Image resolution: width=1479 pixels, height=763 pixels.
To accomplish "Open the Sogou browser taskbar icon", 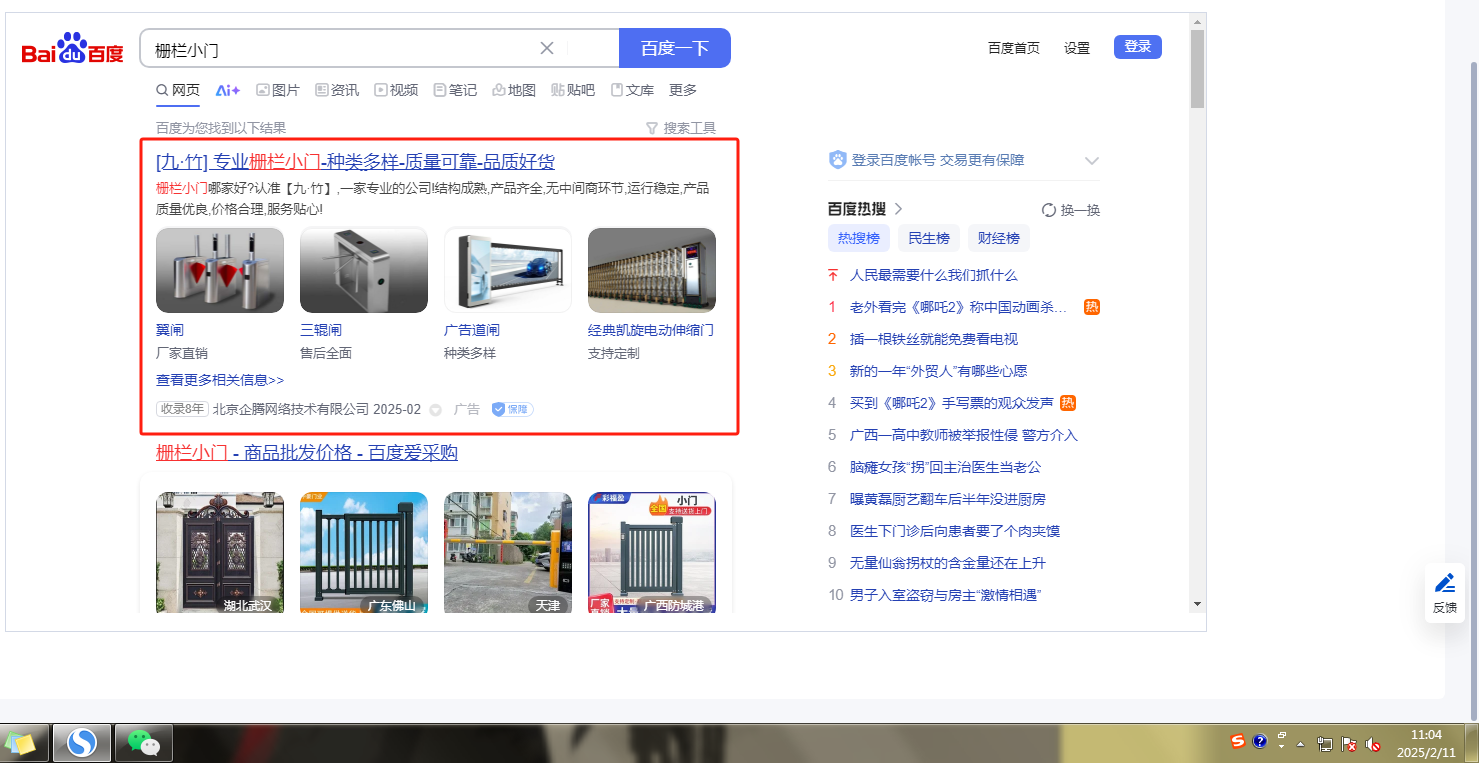I will coord(81,743).
